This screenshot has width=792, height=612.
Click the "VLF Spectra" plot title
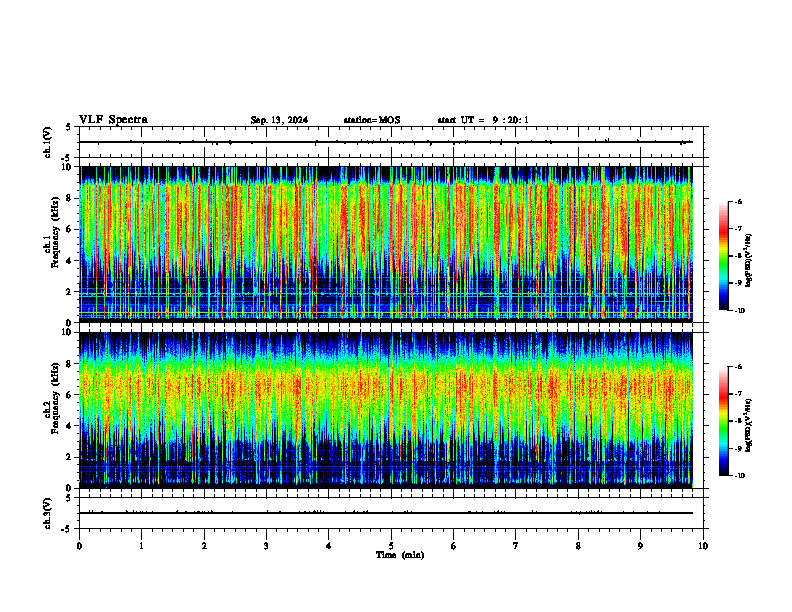tap(113, 120)
